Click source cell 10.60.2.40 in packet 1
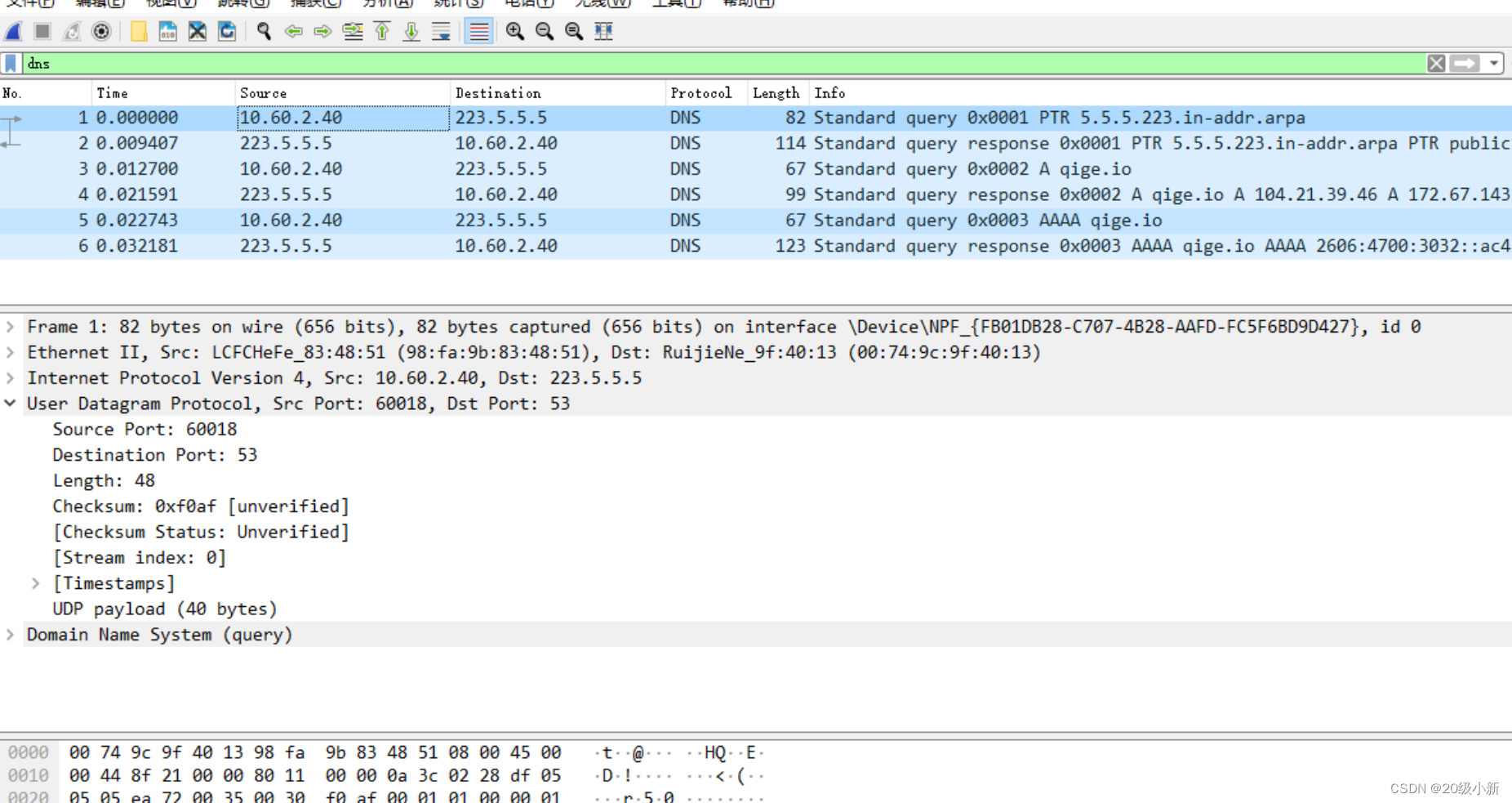Viewport: 1512px width, 803px height. click(x=343, y=118)
